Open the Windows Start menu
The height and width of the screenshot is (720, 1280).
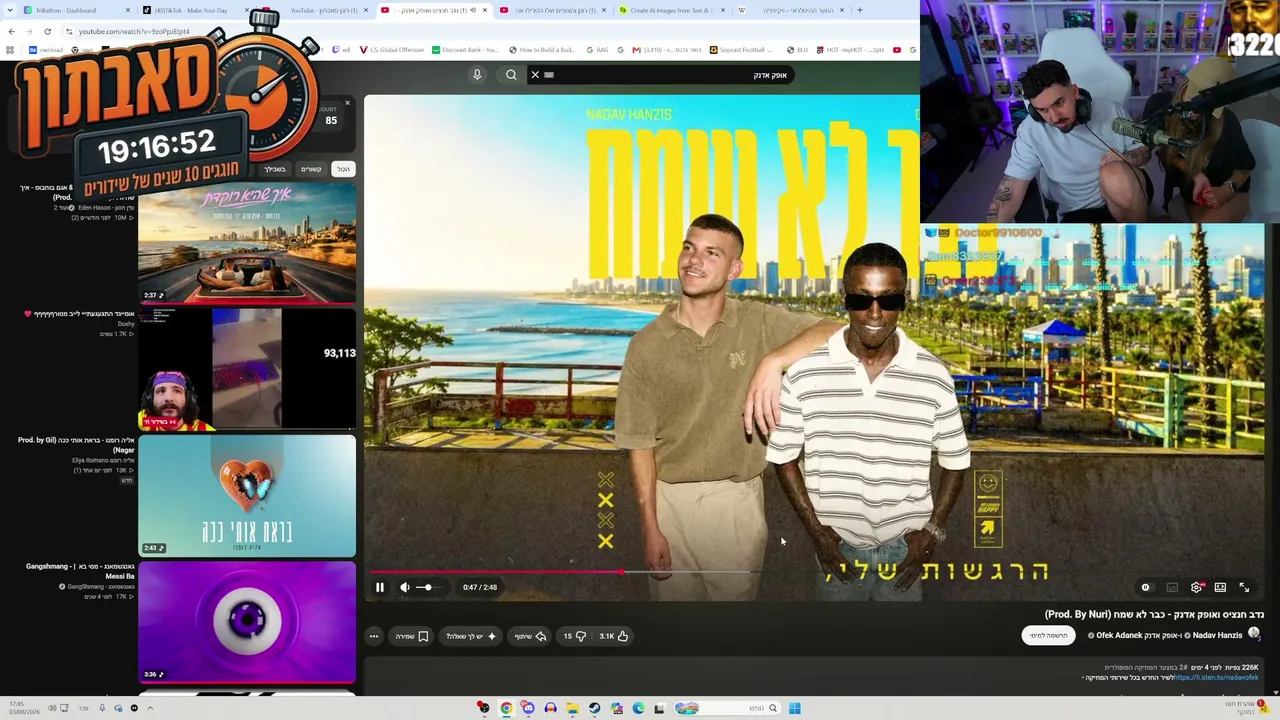click(794, 708)
